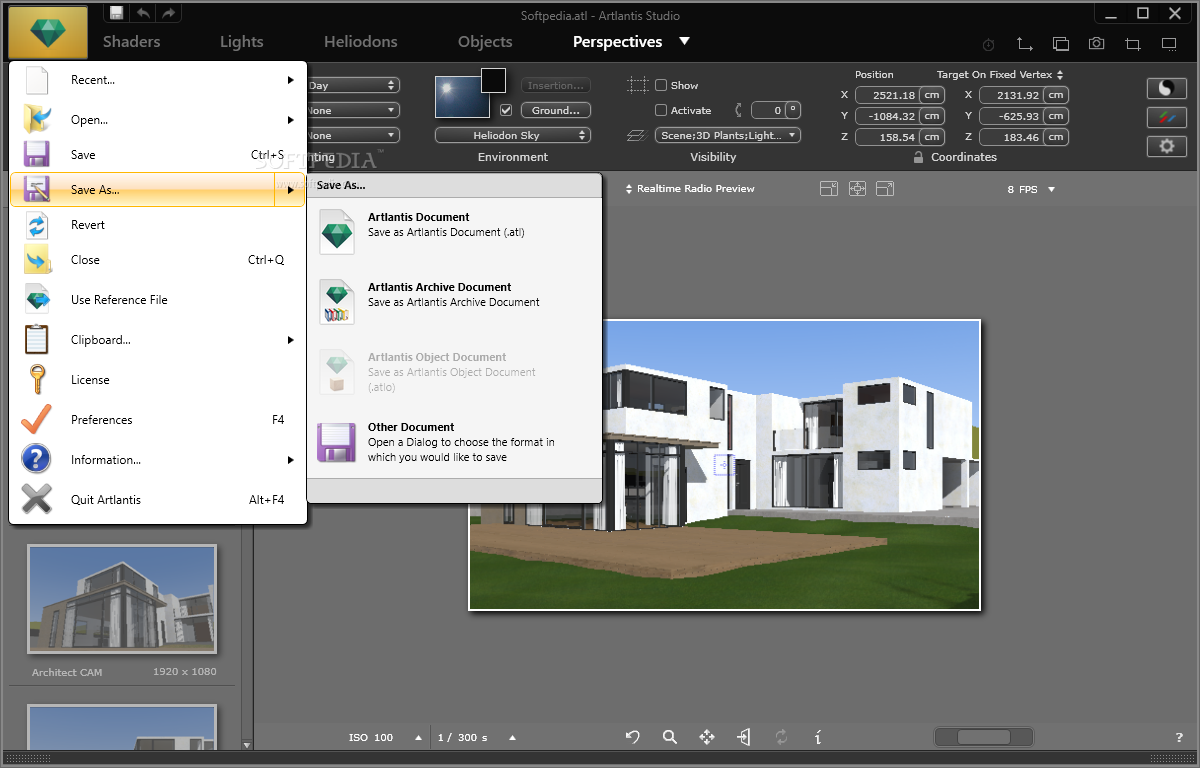
Task: Click the centered preview size icon
Action: tap(857, 188)
